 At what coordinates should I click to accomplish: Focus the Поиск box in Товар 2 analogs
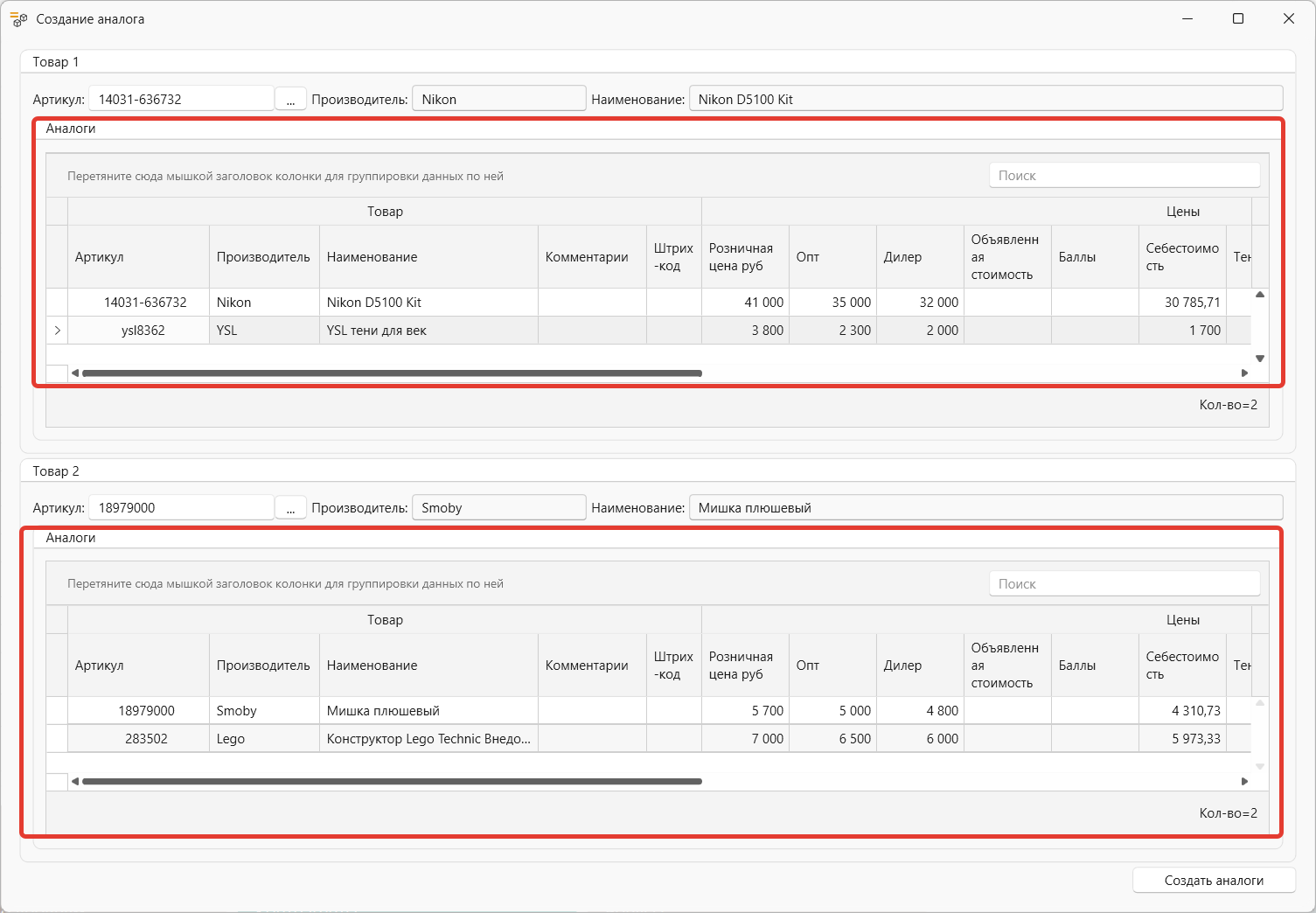(1125, 583)
